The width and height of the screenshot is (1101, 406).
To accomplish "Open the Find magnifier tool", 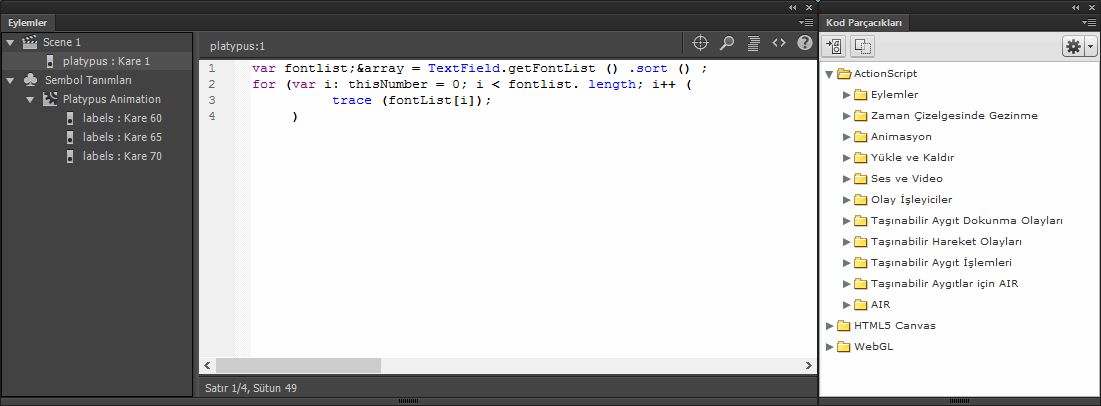I will [727, 43].
